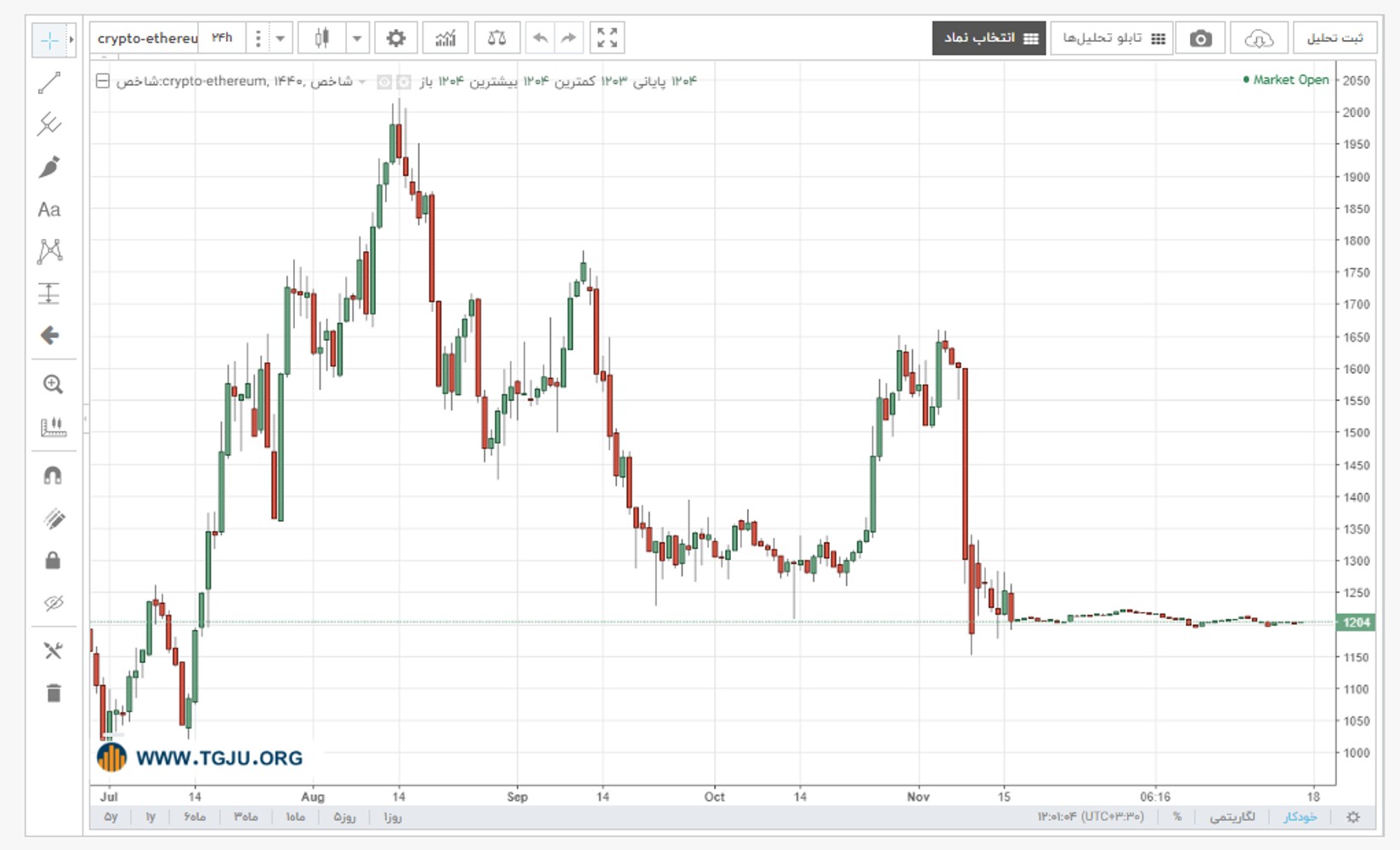Open the تابلو تحلیل‌ها panel
Screen dimensions: 1400x850
coord(1112,38)
